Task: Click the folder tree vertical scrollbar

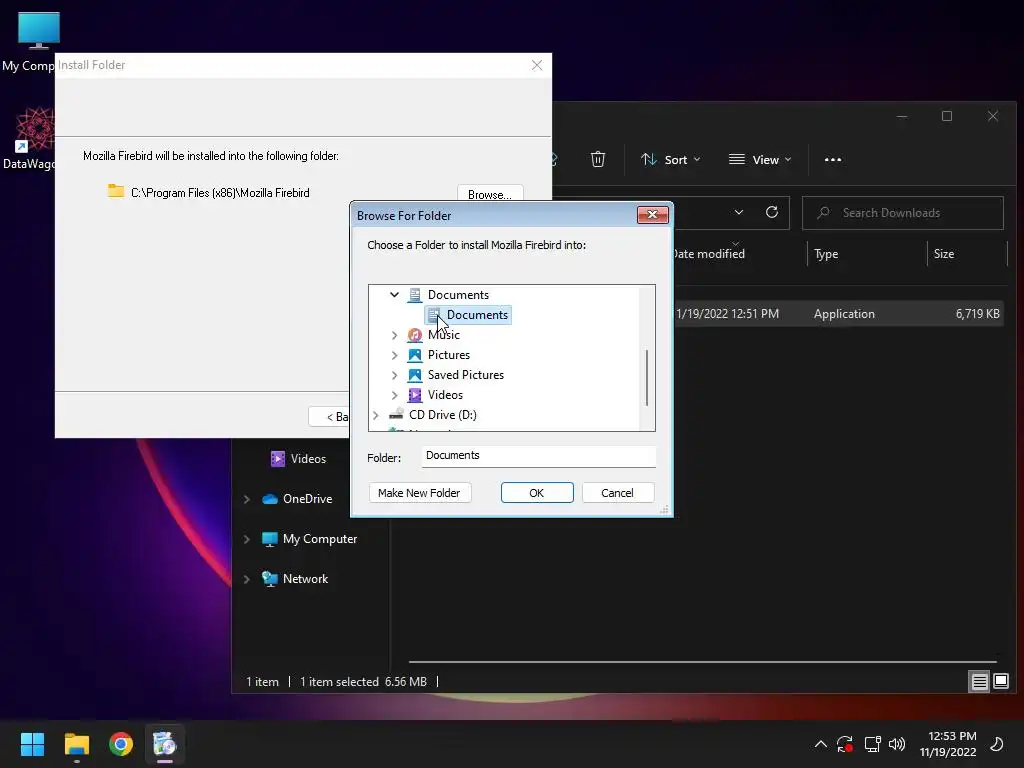Action: [x=647, y=377]
